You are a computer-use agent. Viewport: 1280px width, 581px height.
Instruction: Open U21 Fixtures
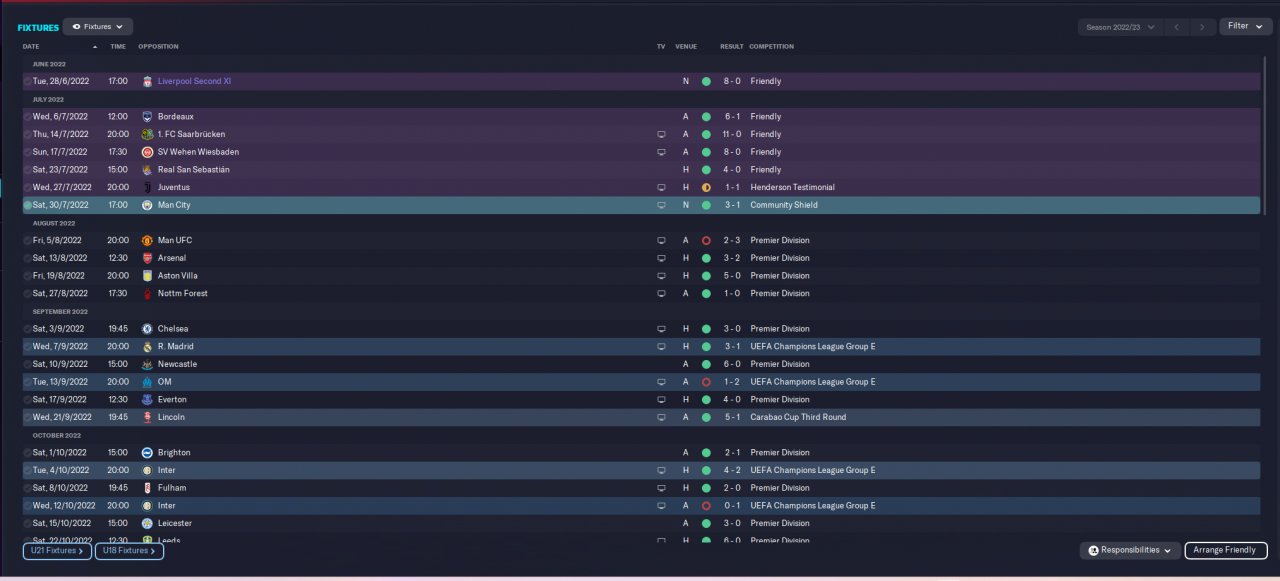57,551
